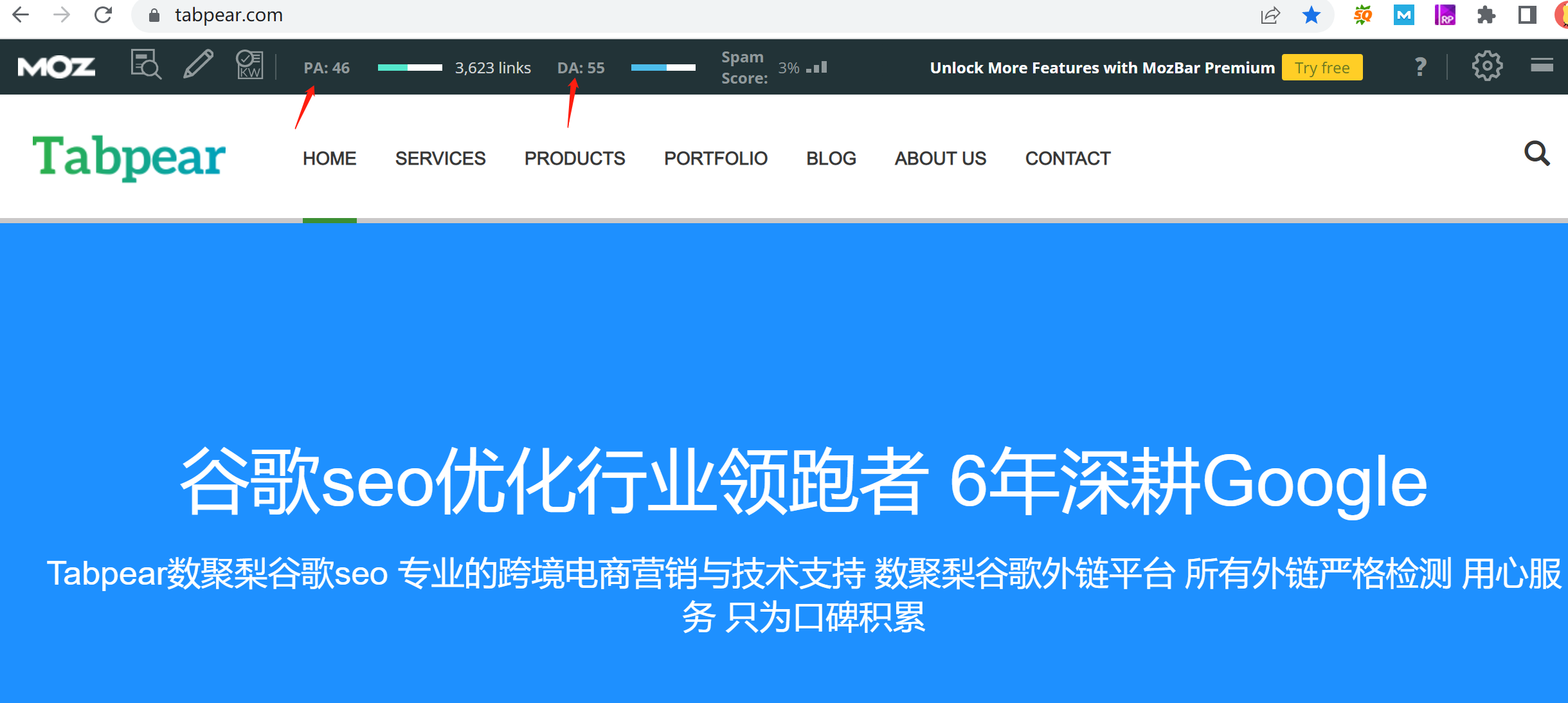Image resolution: width=1568 pixels, height=703 pixels.
Task: Click the MozBar dock position toggle
Action: (x=1541, y=65)
